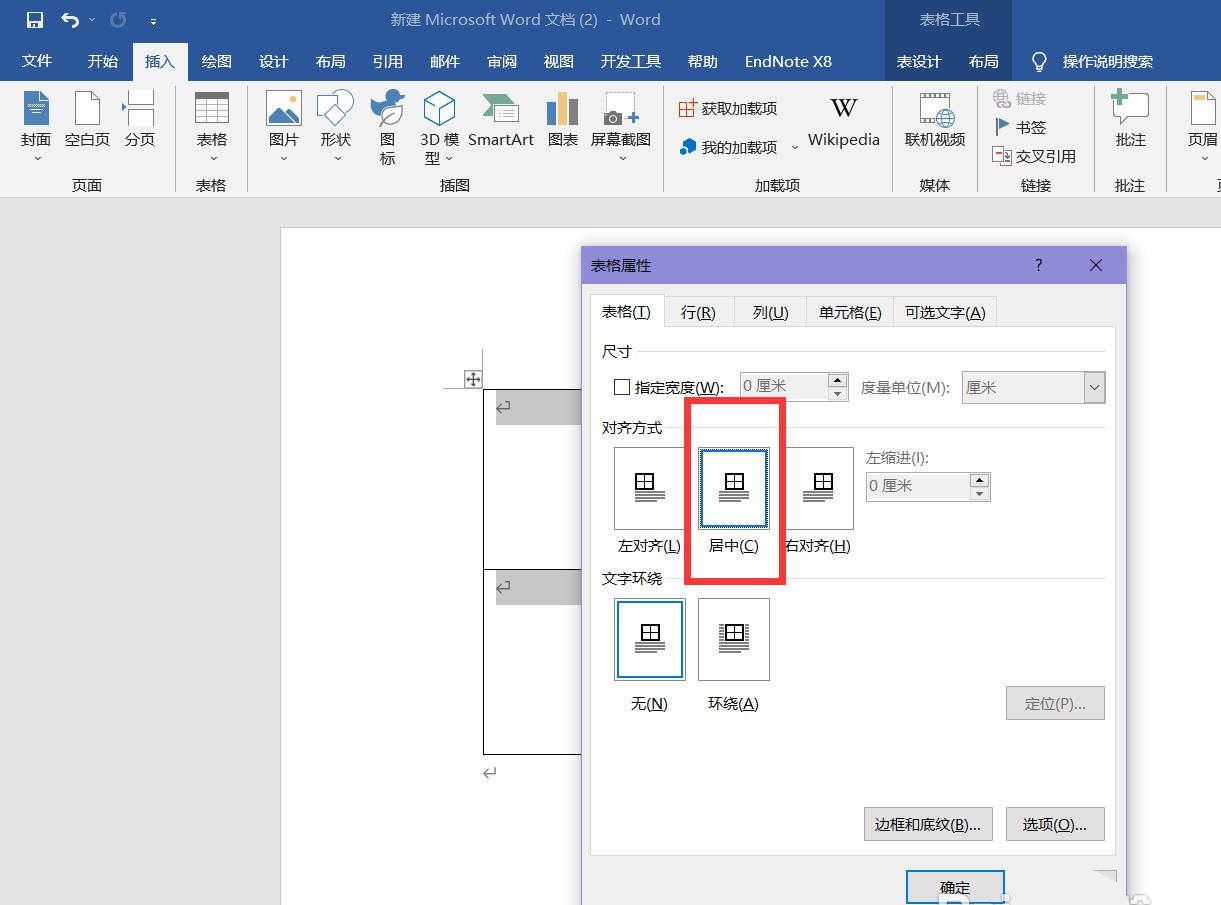1221x905 pixels.
Task: Switch to the 设计 Design ribbon tab
Action: pyautogui.click(x=274, y=61)
